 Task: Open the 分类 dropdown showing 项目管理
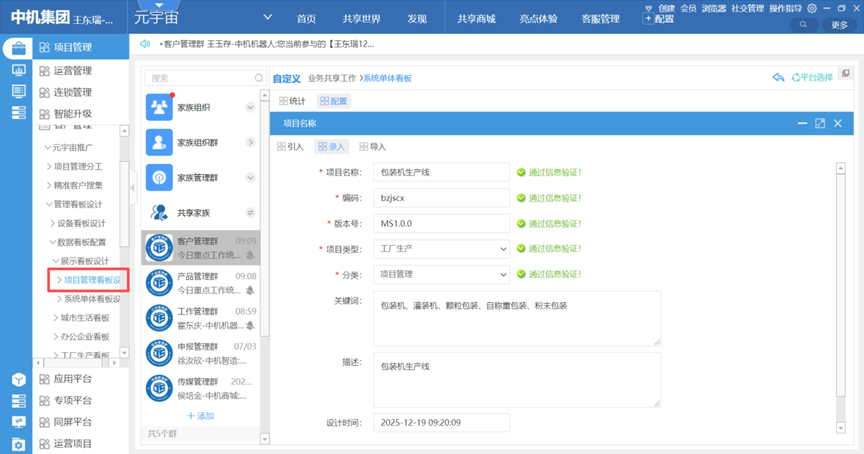point(440,274)
